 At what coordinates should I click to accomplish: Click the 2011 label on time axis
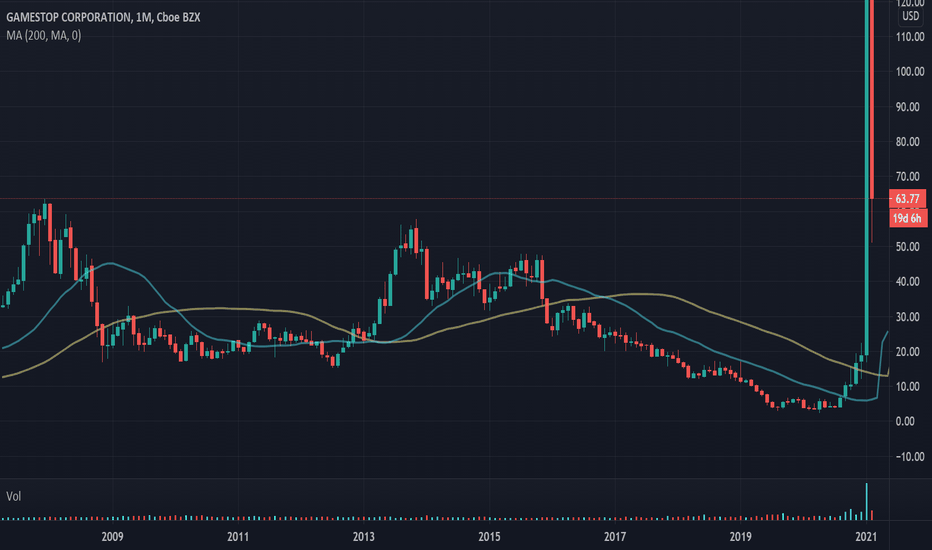238,536
